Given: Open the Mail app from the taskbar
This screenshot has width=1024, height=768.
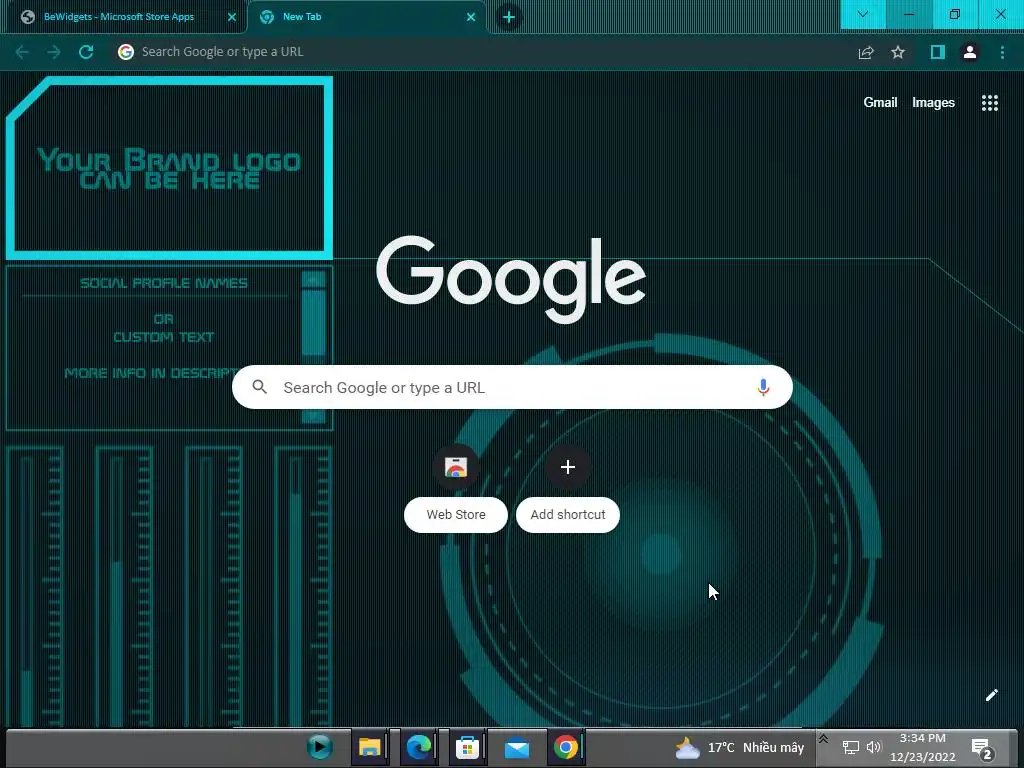Looking at the screenshot, I should coord(517,748).
